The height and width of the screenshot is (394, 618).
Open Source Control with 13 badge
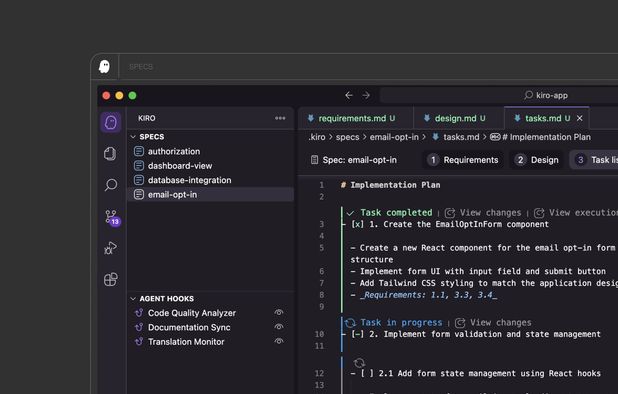pyautogui.click(x=112, y=217)
